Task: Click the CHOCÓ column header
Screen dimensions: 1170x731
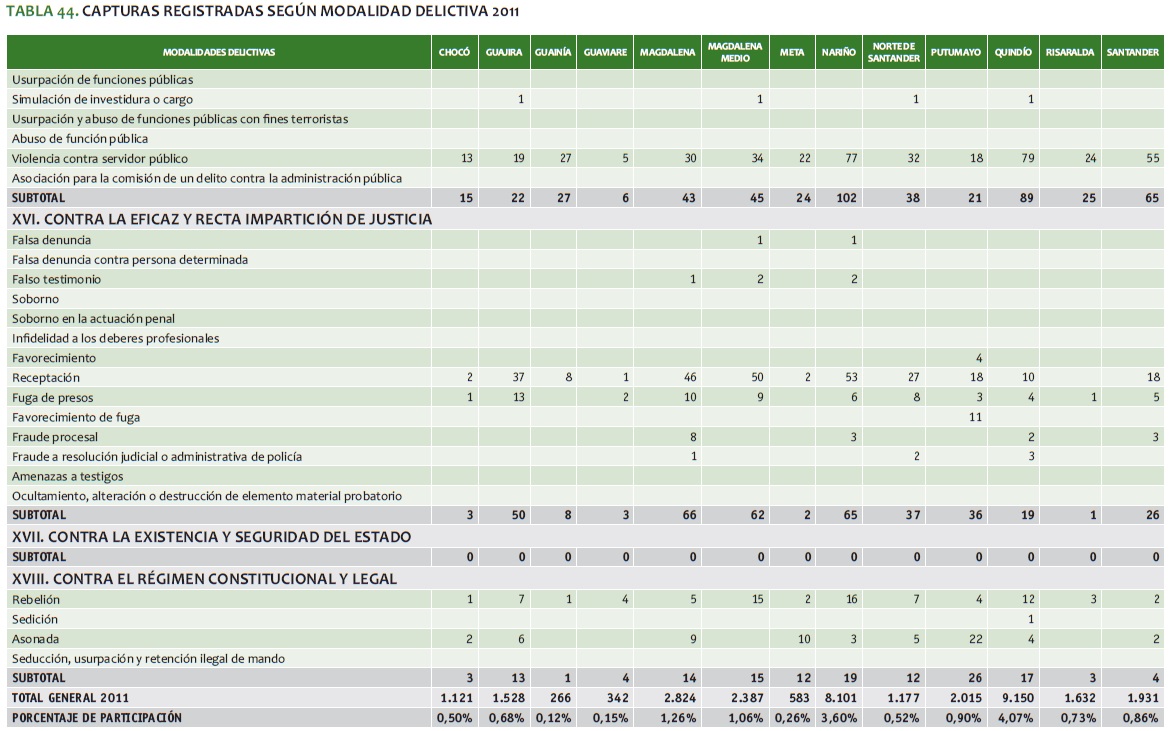Action: [455, 52]
